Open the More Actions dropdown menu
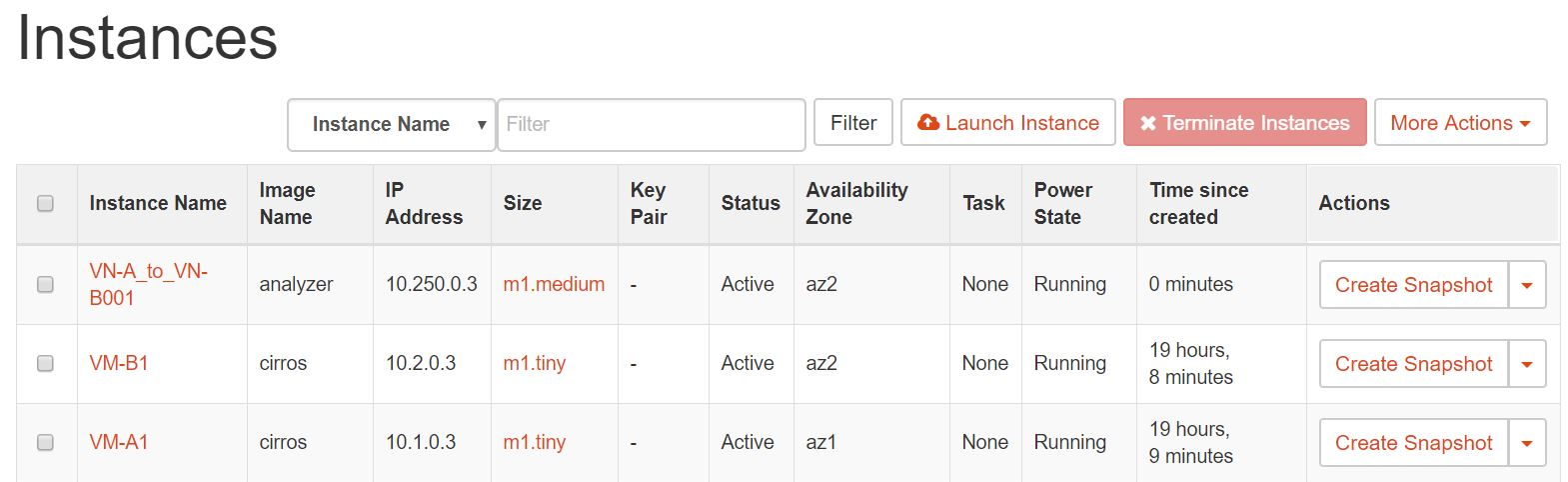The image size is (1568, 482). pos(1460,123)
